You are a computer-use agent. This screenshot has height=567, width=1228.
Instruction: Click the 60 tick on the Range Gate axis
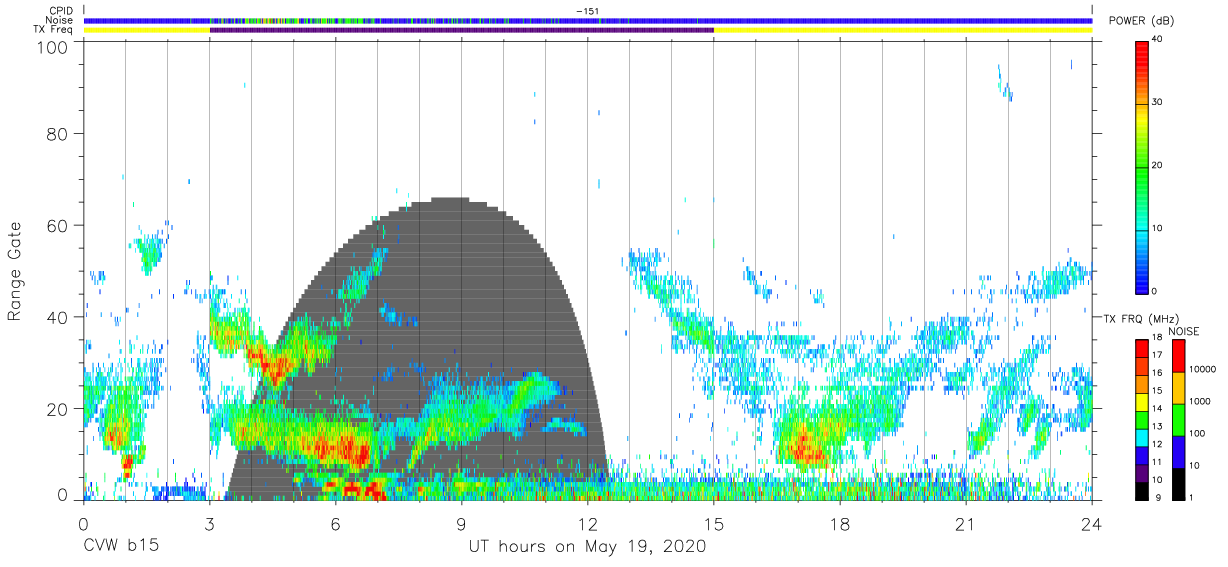58,225
